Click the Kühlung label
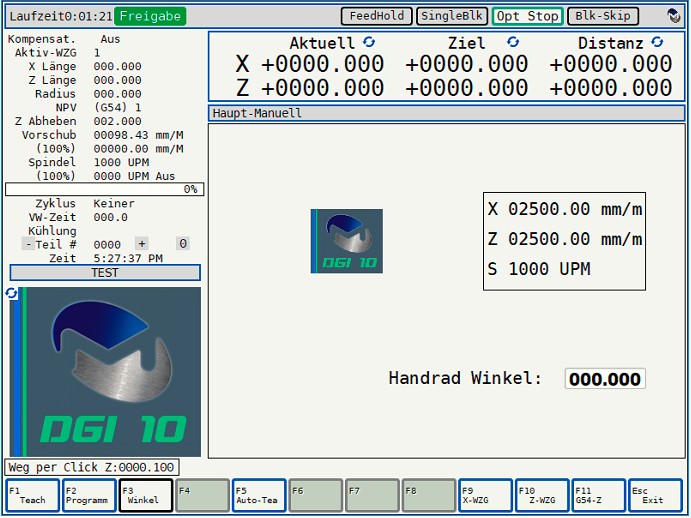The height and width of the screenshot is (518, 691). click(52, 231)
